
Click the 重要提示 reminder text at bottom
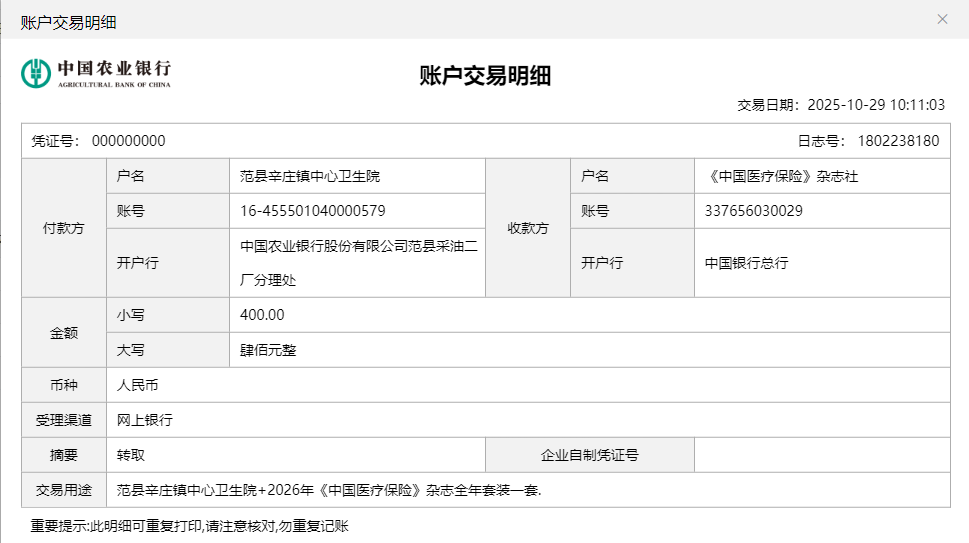tap(189, 525)
